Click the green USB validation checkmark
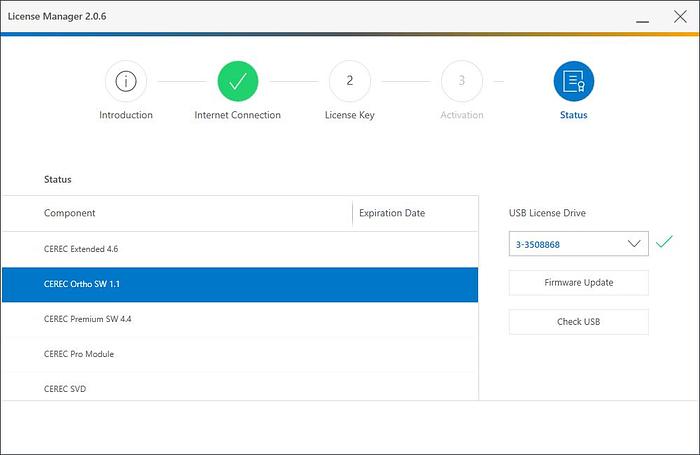Image resolution: width=700 pixels, height=455 pixels. pyautogui.click(x=664, y=243)
